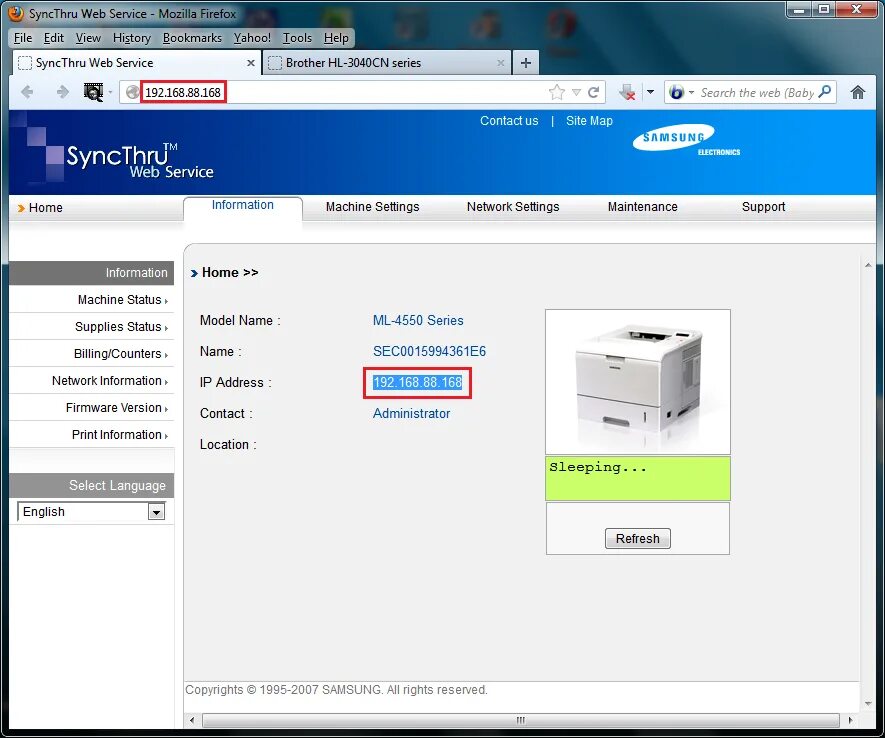Click the SyncThru Web Service logo

coord(139,161)
